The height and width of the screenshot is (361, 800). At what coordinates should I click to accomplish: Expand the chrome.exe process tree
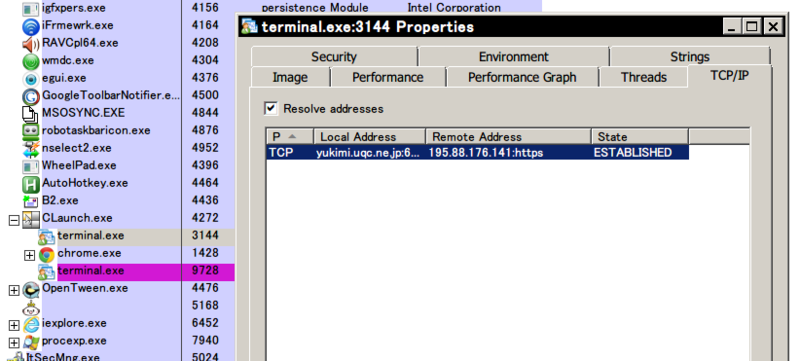[x=30, y=254]
